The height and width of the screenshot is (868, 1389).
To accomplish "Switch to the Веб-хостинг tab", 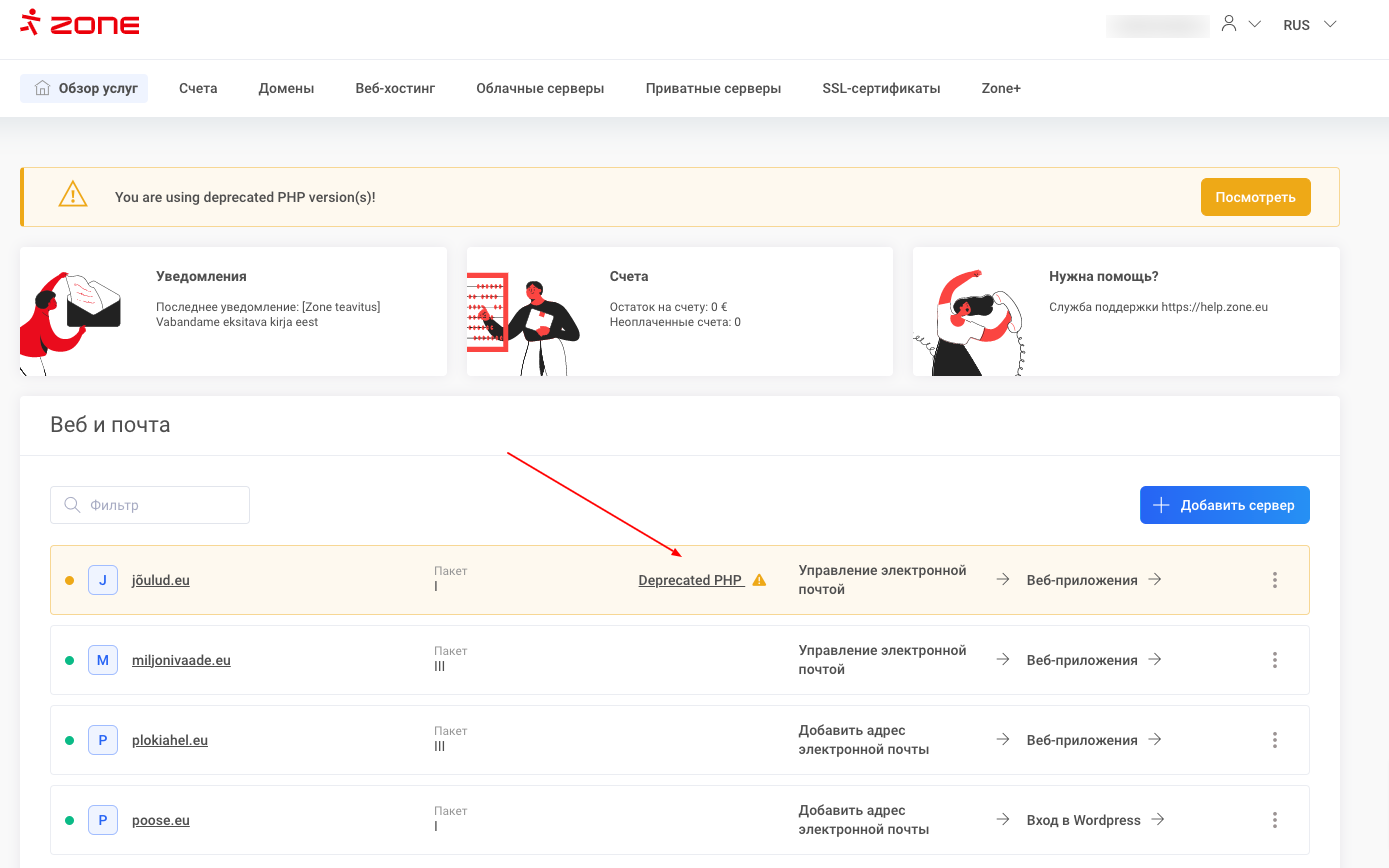I will click(x=395, y=88).
